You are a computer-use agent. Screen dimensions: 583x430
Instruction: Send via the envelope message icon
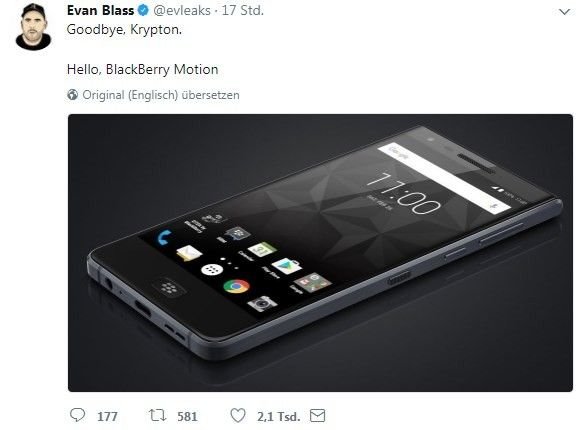pos(318,416)
